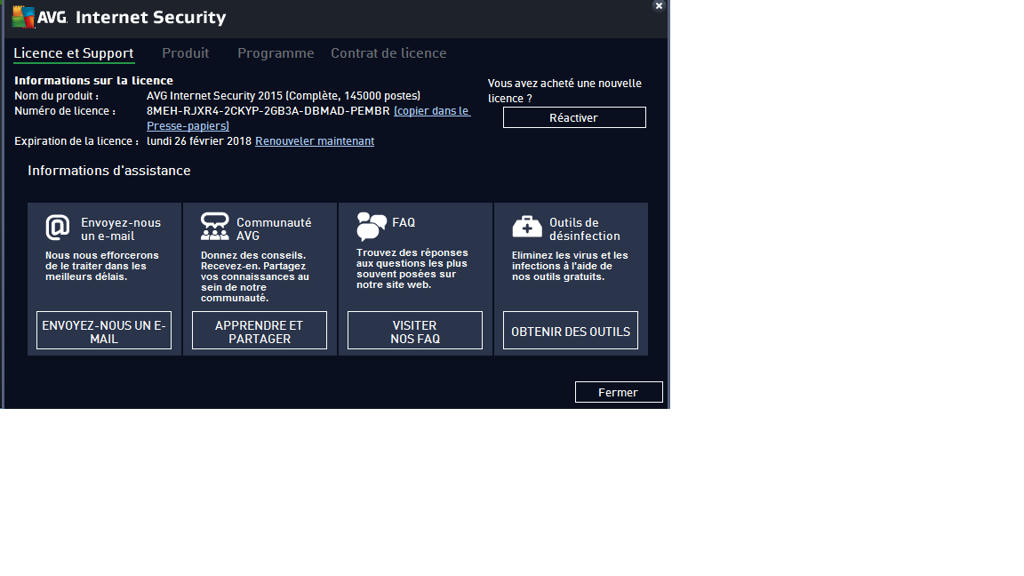Open the Programme tab
The image size is (1024, 576).
276,54
